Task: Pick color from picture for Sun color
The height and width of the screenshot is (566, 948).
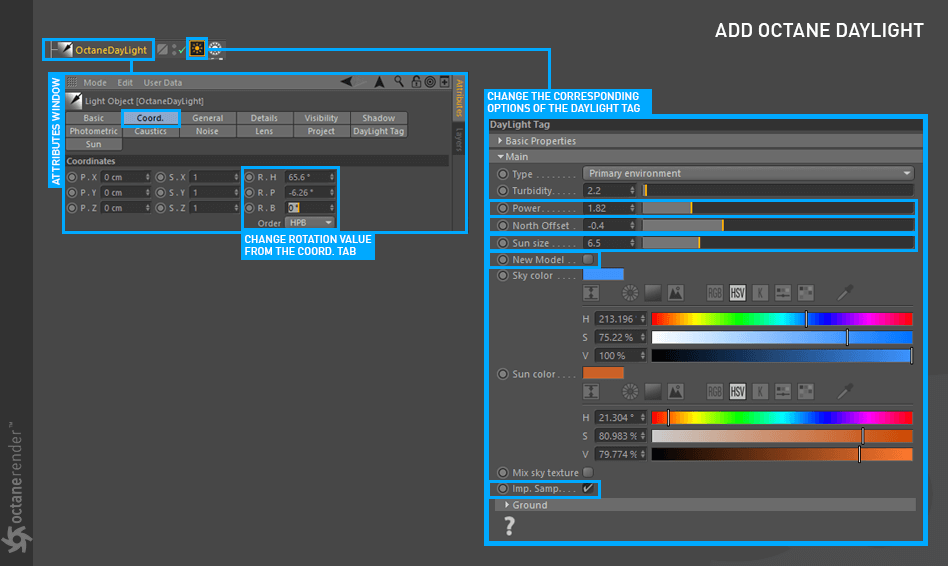Action: coord(675,392)
